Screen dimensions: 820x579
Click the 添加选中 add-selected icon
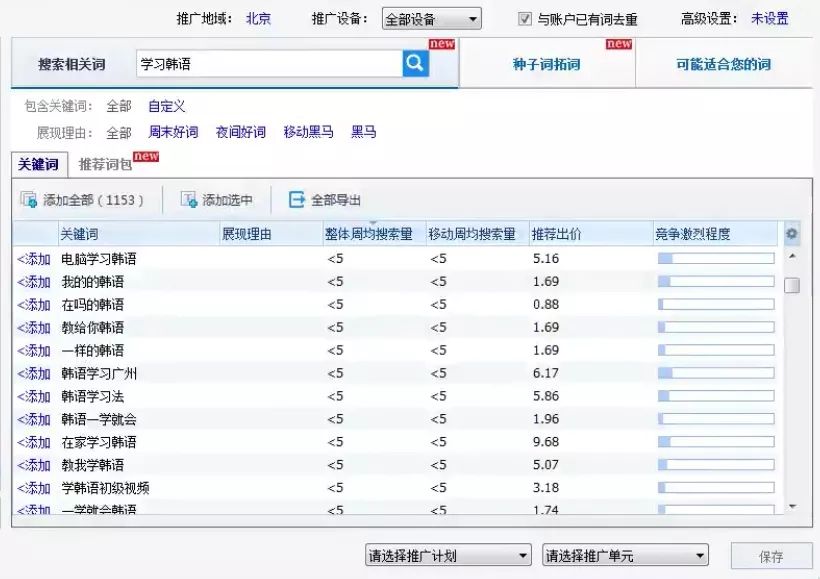point(189,200)
